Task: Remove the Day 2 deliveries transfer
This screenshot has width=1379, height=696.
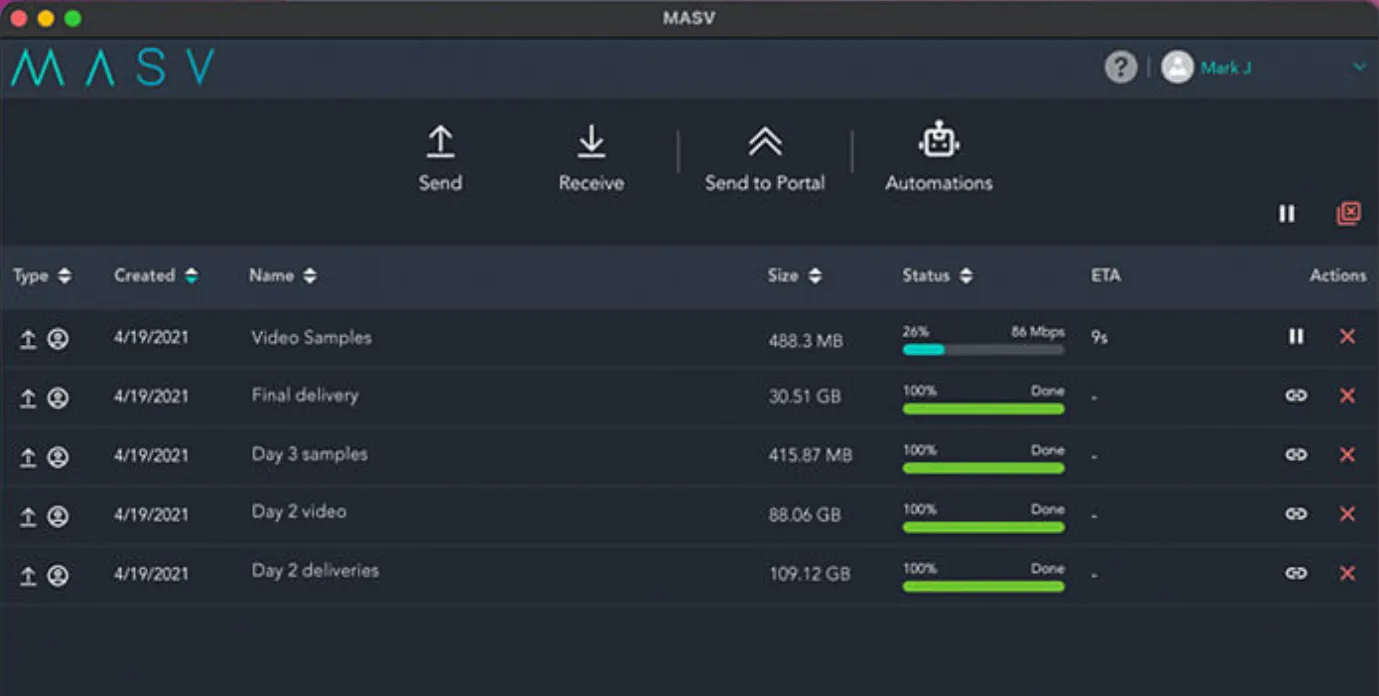Action: click(1347, 573)
